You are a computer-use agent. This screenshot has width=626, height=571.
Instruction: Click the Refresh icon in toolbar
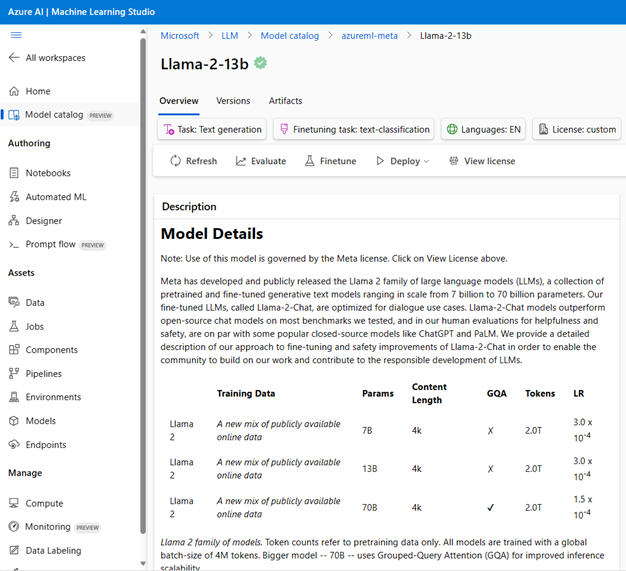point(175,161)
